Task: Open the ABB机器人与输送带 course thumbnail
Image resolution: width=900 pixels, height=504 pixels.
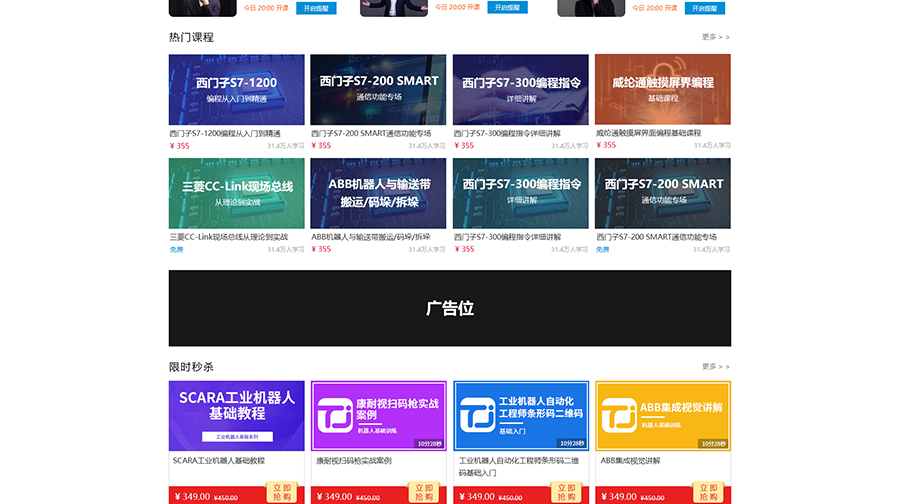Action: coord(378,193)
